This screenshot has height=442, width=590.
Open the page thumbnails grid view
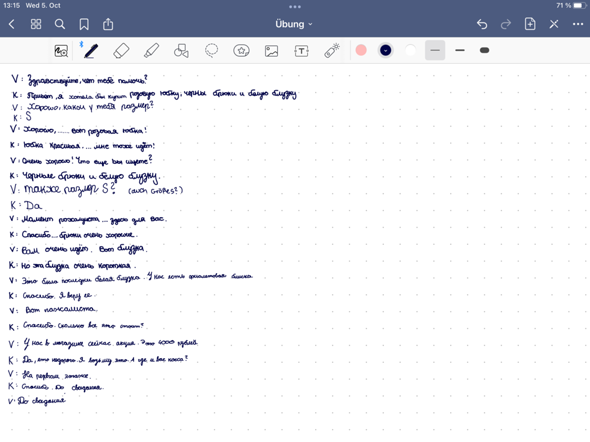coord(36,24)
